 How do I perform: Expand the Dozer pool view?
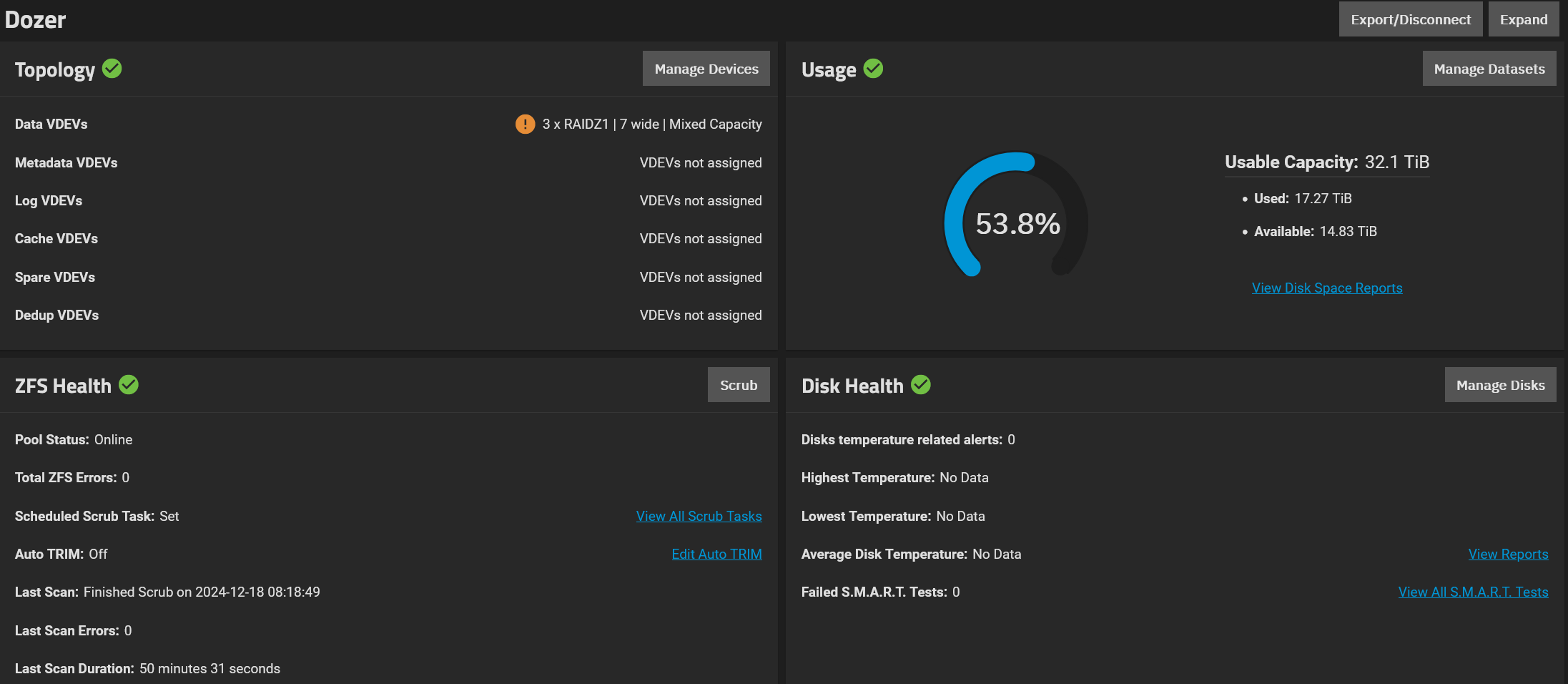pyautogui.click(x=1523, y=19)
